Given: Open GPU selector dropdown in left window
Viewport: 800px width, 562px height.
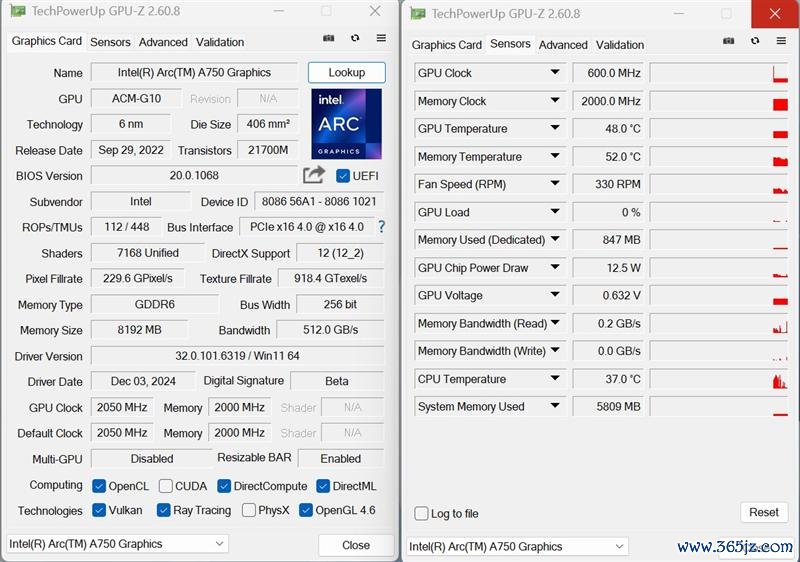Looking at the screenshot, I should tap(117, 544).
